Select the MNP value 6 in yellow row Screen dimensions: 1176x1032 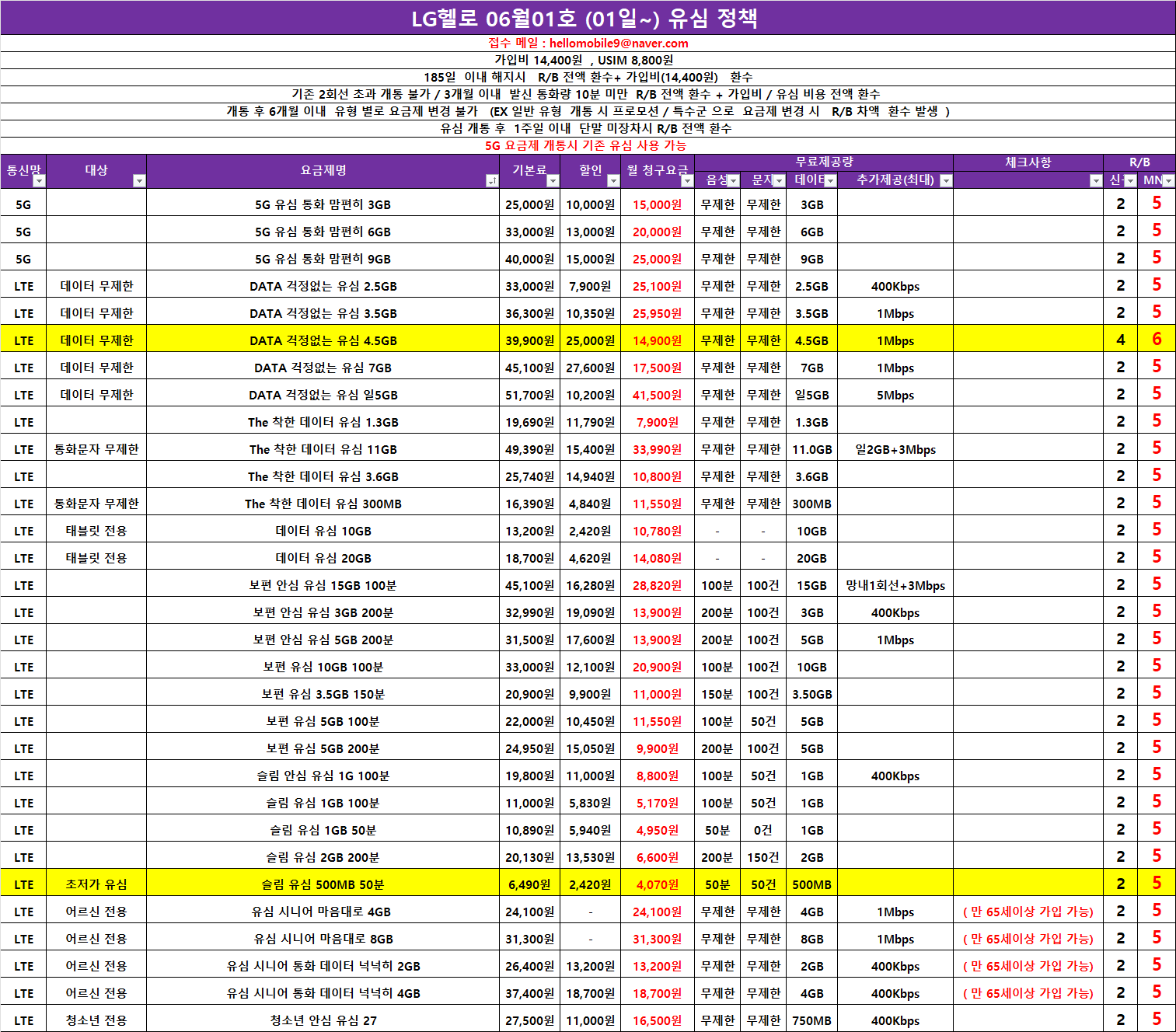[1157, 340]
